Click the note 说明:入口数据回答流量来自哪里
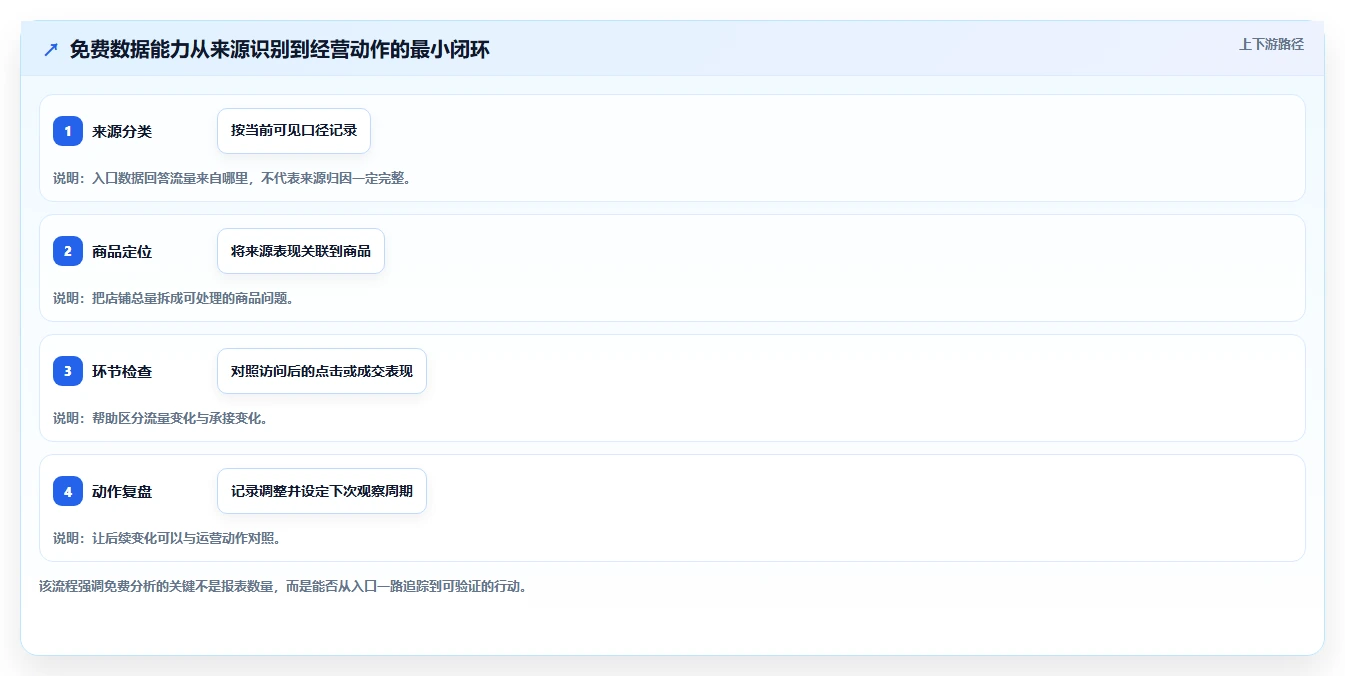Image resolution: width=1345 pixels, height=676 pixels. click(x=232, y=178)
